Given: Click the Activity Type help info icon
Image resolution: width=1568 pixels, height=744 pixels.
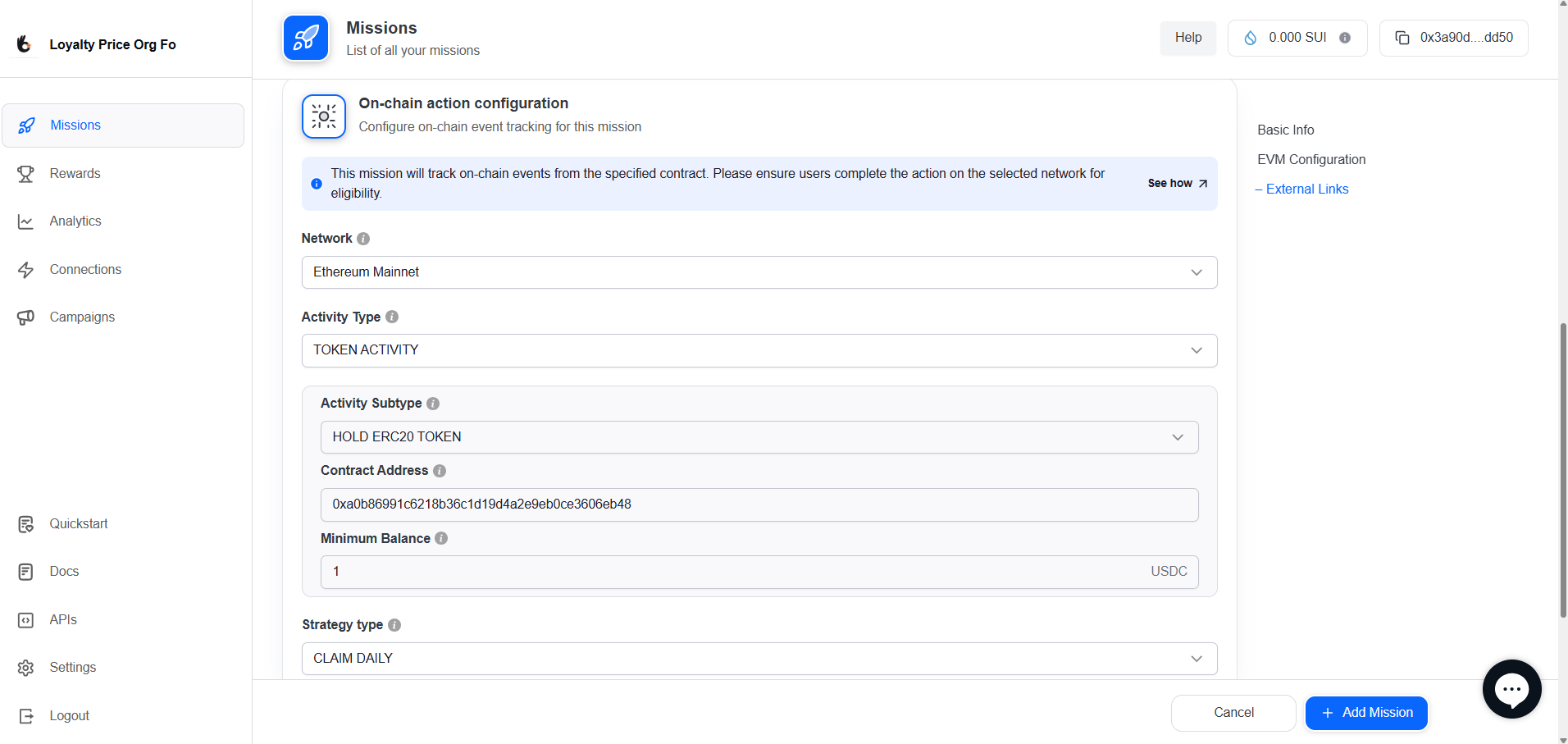Looking at the screenshot, I should (x=392, y=317).
